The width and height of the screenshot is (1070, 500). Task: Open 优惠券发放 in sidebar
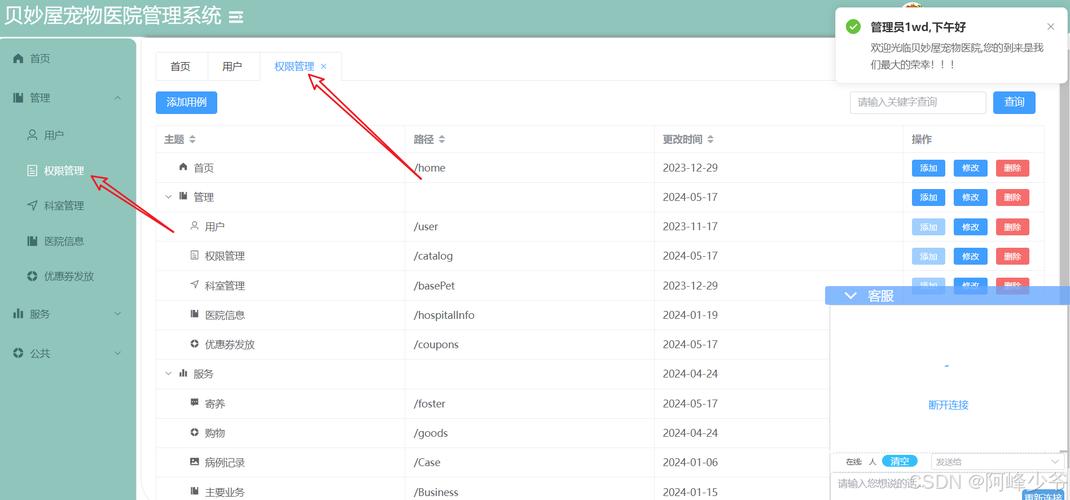[68, 276]
